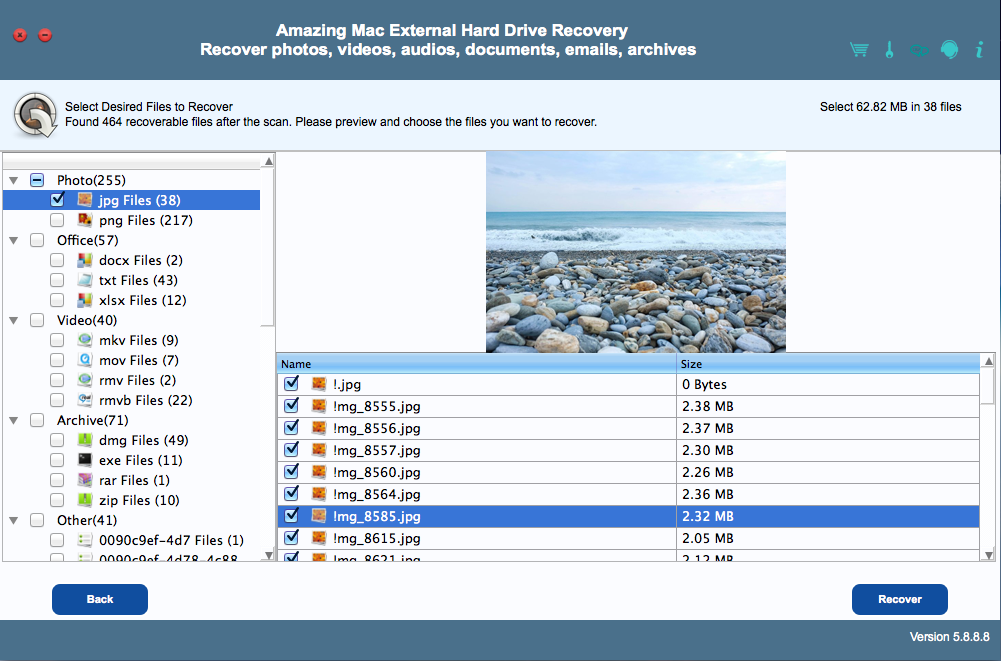Open the key registration icon
This screenshot has width=1001, height=661.
pos(888,50)
